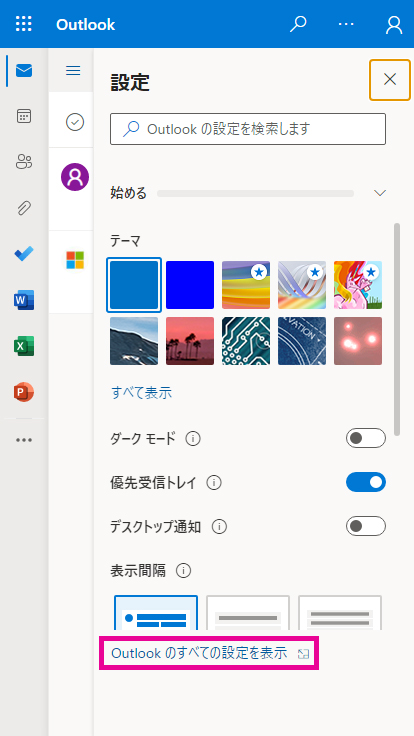414x736 pixels.
Task: Enable the デスクトップ通知 toggle
Action: click(x=366, y=526)
